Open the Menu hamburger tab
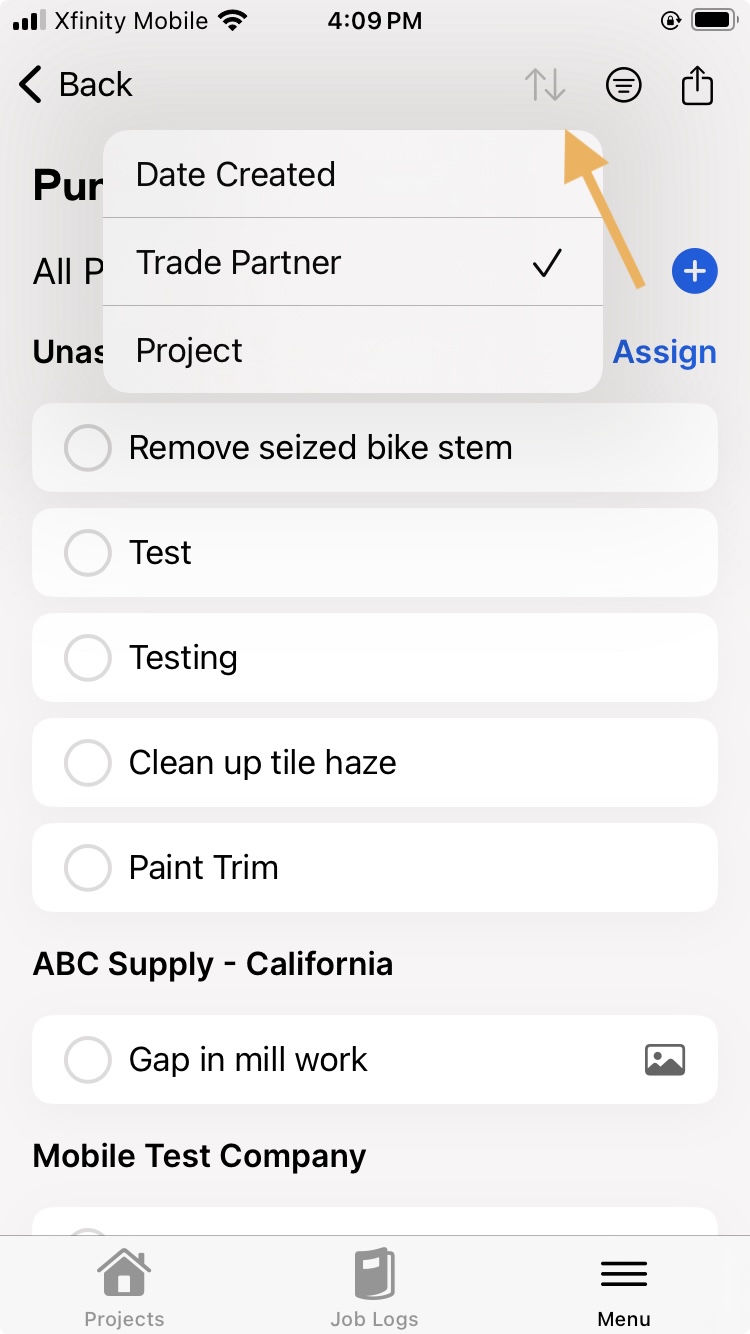 tap(624, 1290)
